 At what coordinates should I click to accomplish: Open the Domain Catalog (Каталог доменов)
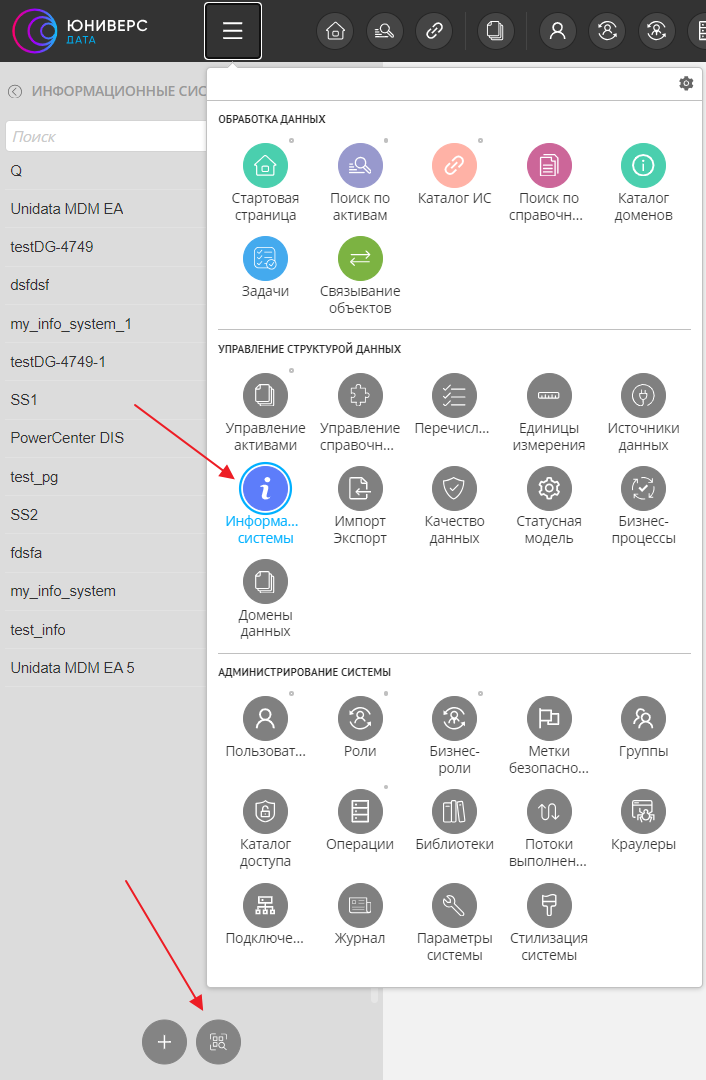[643, 166]
